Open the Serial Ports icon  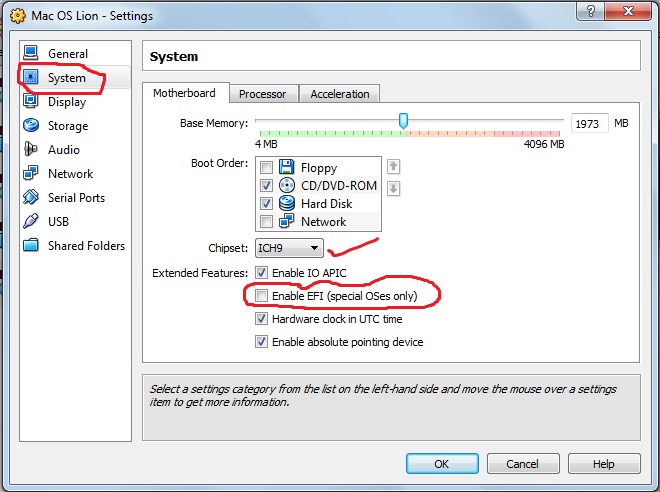tap(31, 197)
